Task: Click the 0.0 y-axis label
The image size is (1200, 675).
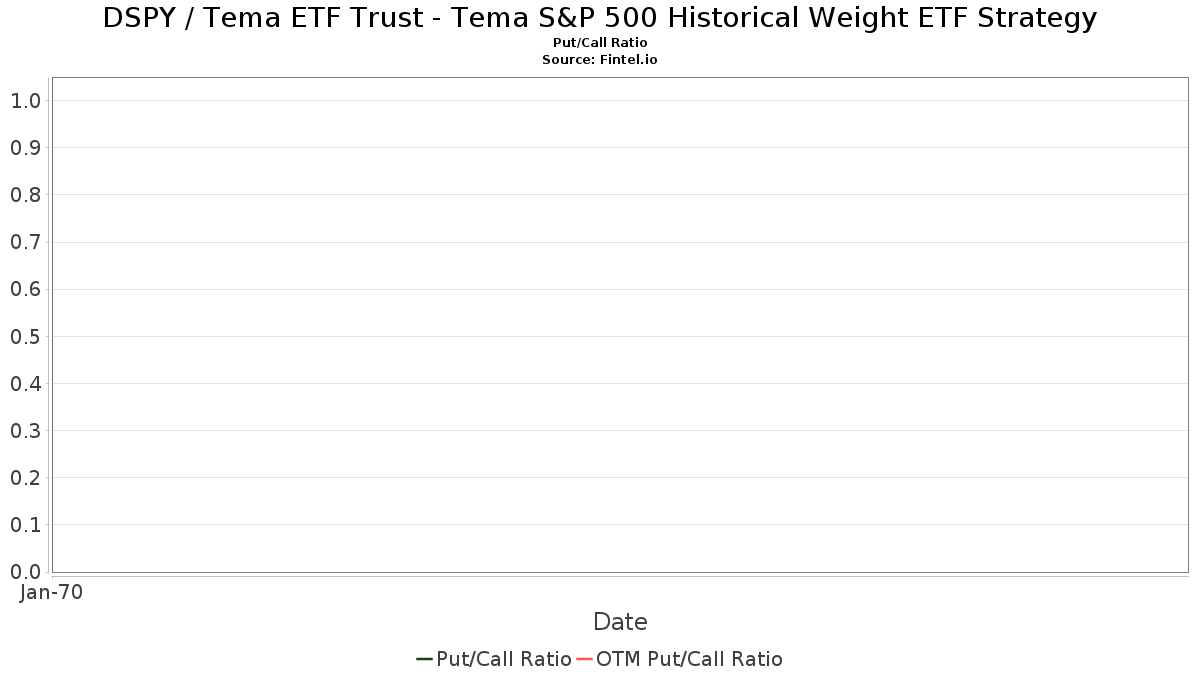Action: 25,571
